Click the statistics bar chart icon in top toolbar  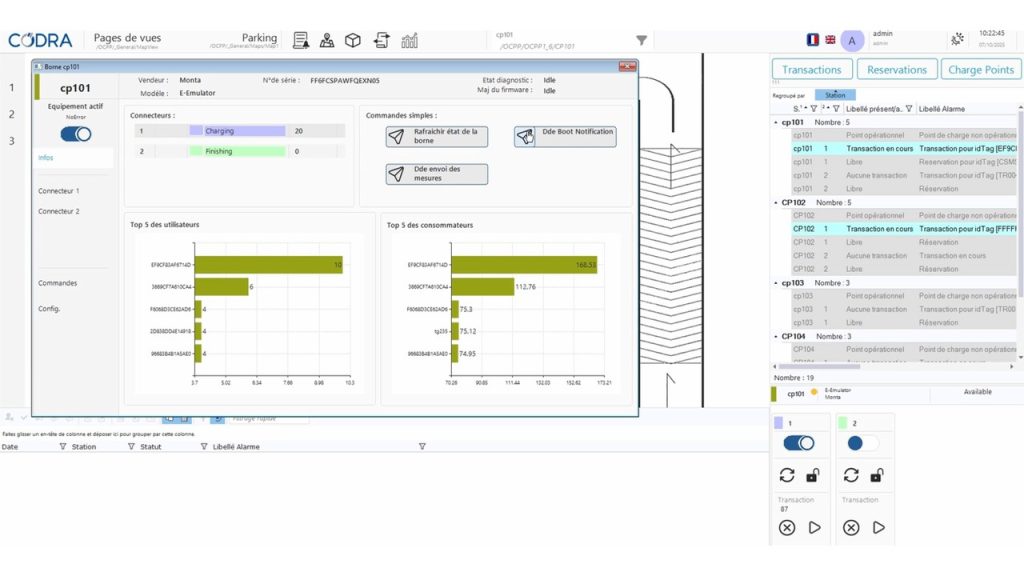click(x=410, y=40)
